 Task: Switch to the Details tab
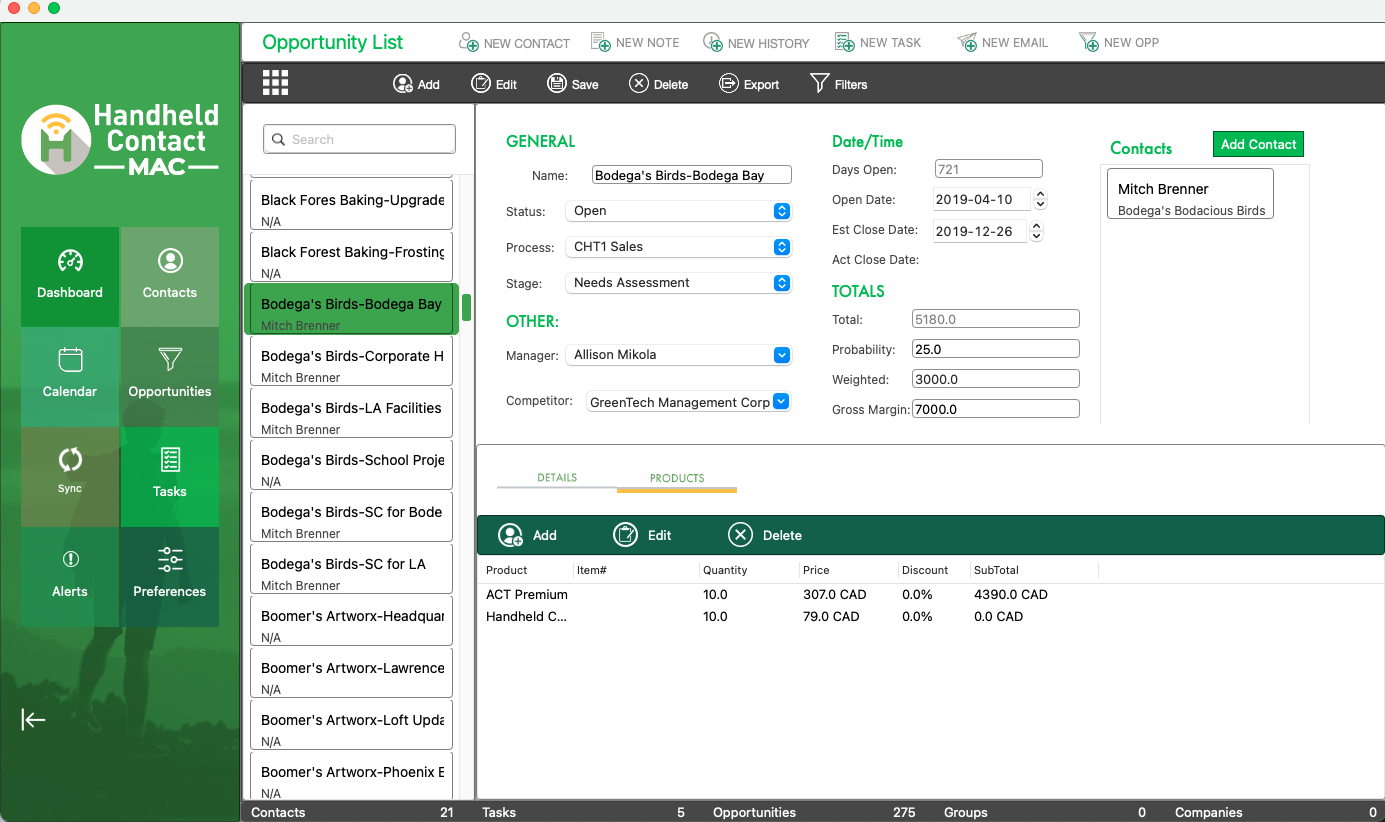pyautogui.click(x=557, y=478)
